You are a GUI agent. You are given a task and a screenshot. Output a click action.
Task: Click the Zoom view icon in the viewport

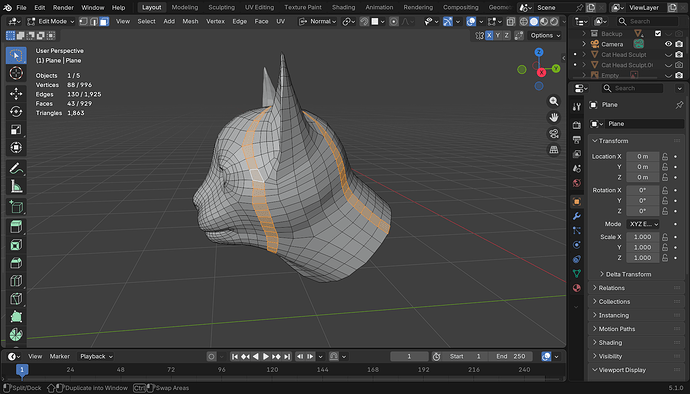tap(554, 101)
